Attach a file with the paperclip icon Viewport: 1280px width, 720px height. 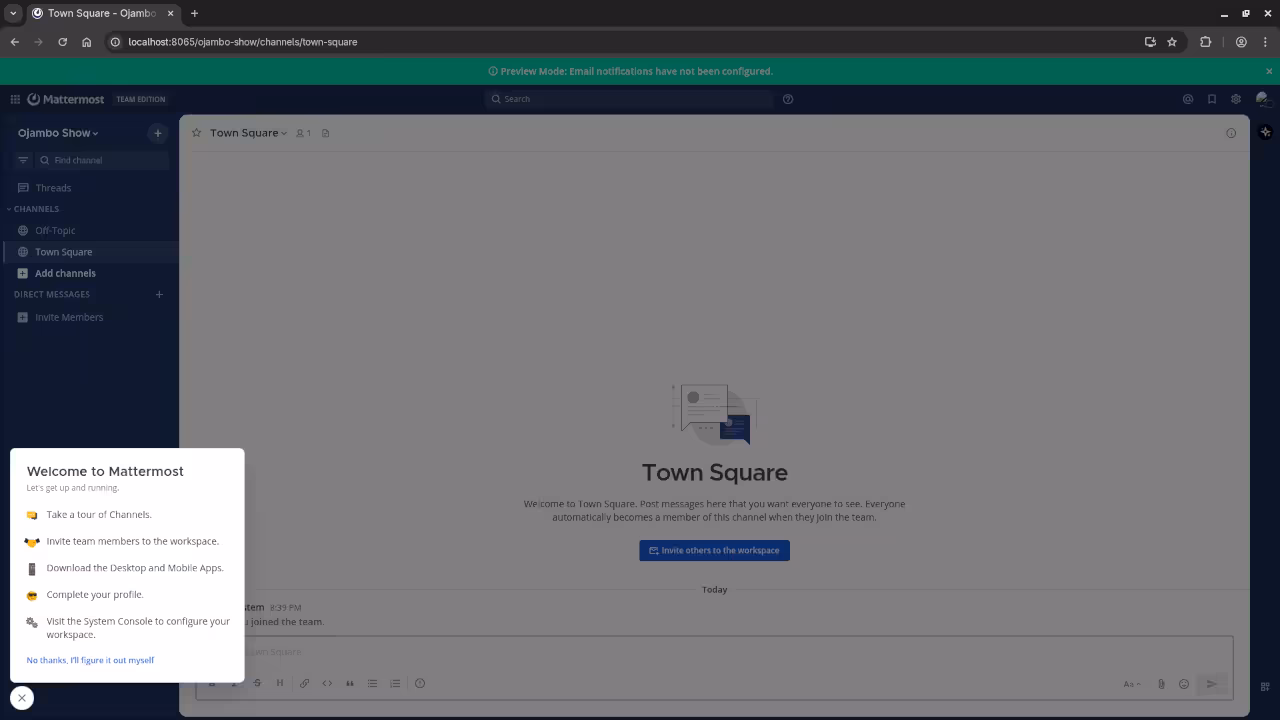point(1161,684)
